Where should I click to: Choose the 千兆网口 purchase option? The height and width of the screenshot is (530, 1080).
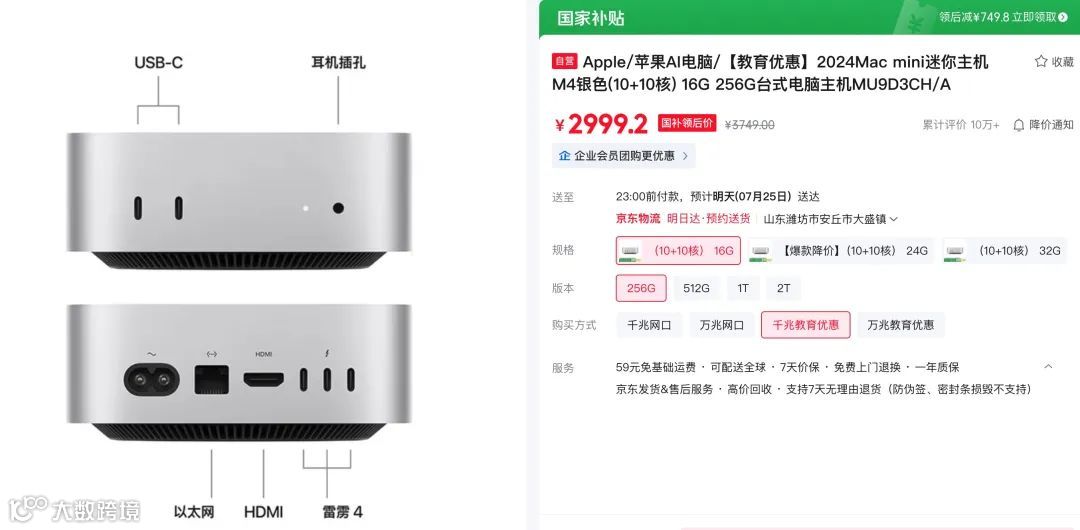tap(649, 325)
